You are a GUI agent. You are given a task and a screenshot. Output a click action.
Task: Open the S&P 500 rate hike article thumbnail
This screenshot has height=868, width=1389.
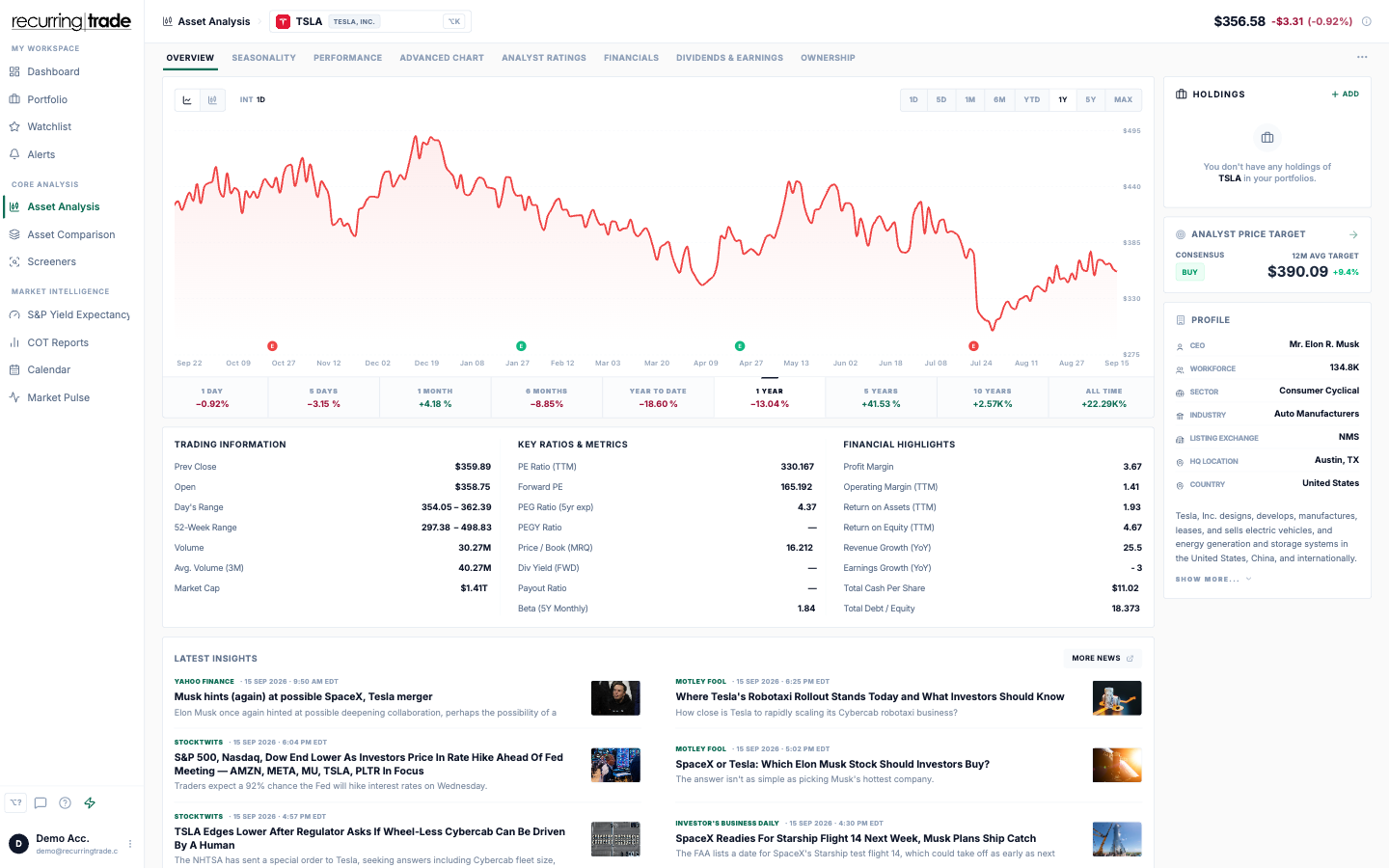point(615,765)
